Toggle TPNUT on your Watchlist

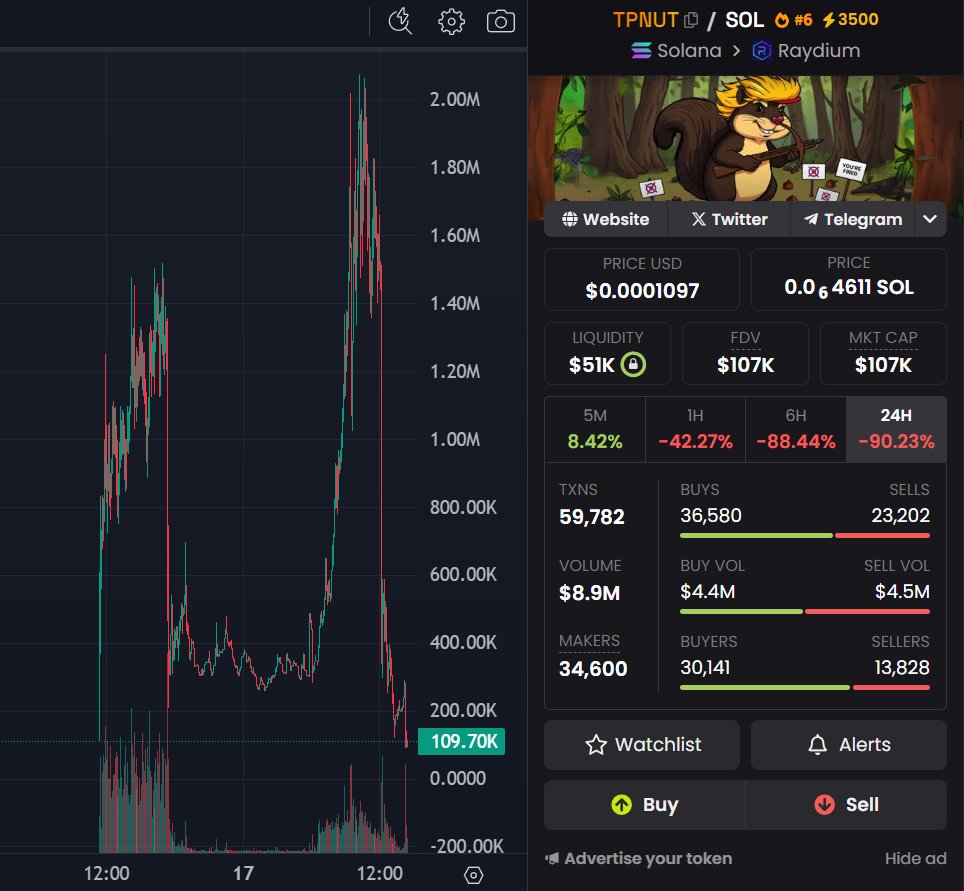point(641,744)
